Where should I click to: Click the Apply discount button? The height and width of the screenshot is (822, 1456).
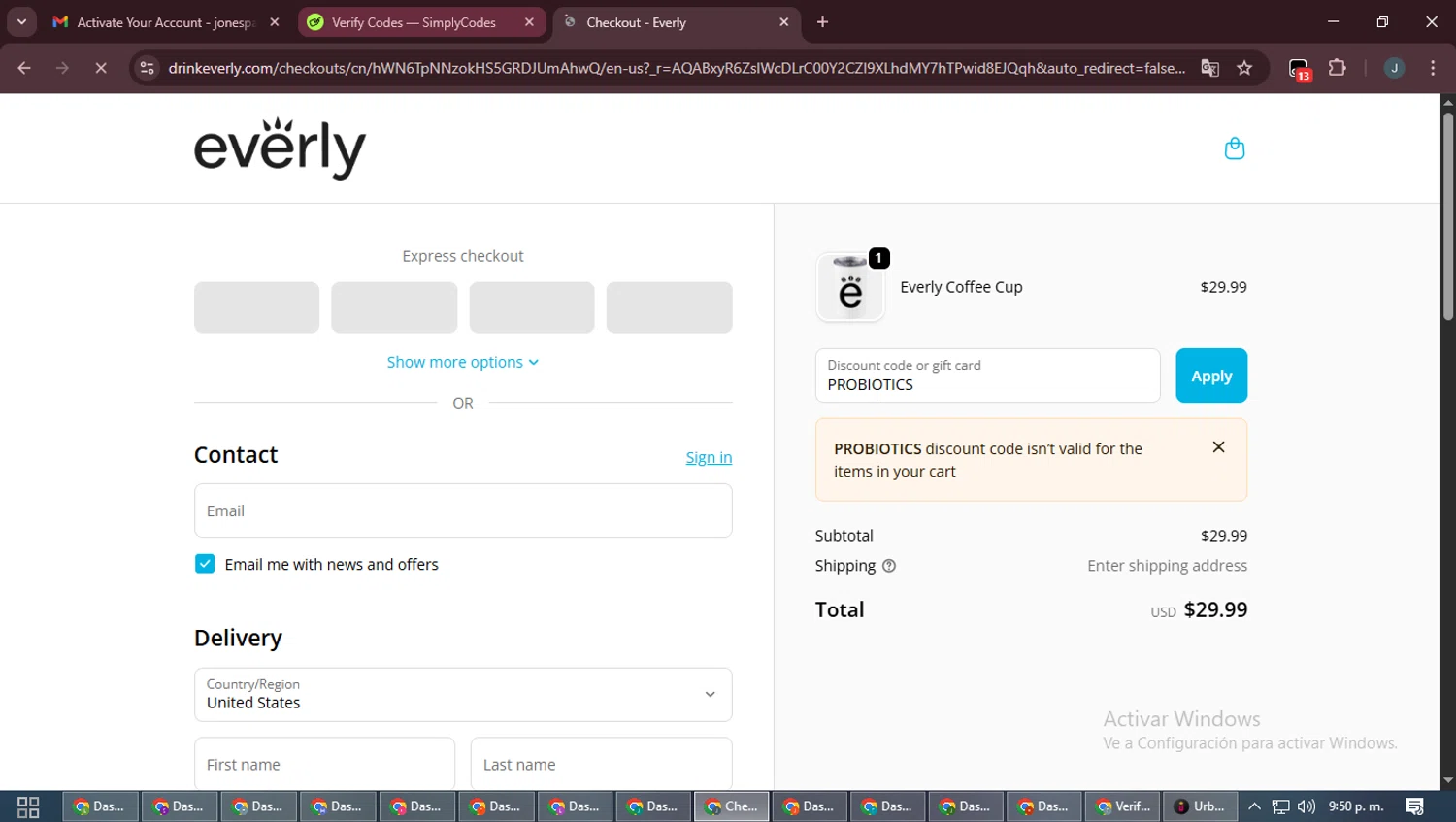pos(1211,376)
